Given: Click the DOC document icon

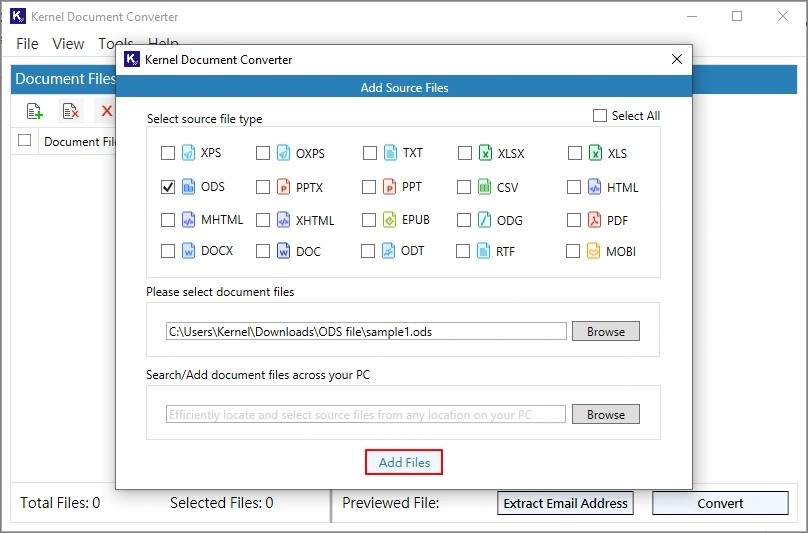Looking at the screenshot, I should [283, 251].
